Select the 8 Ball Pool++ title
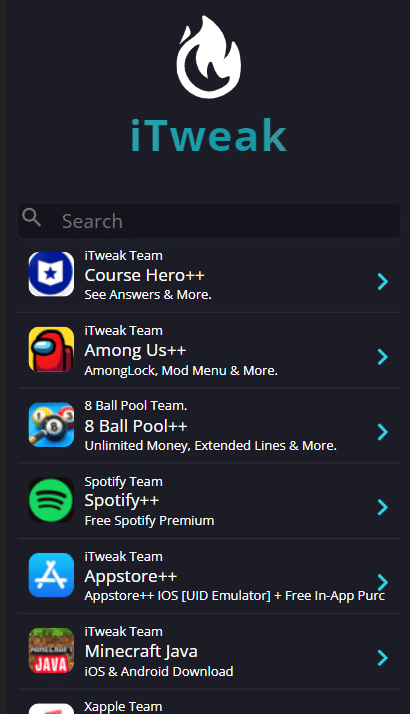The height and width of the screenshot is (714, 410). pyautogui.click(x=136, y=426)
